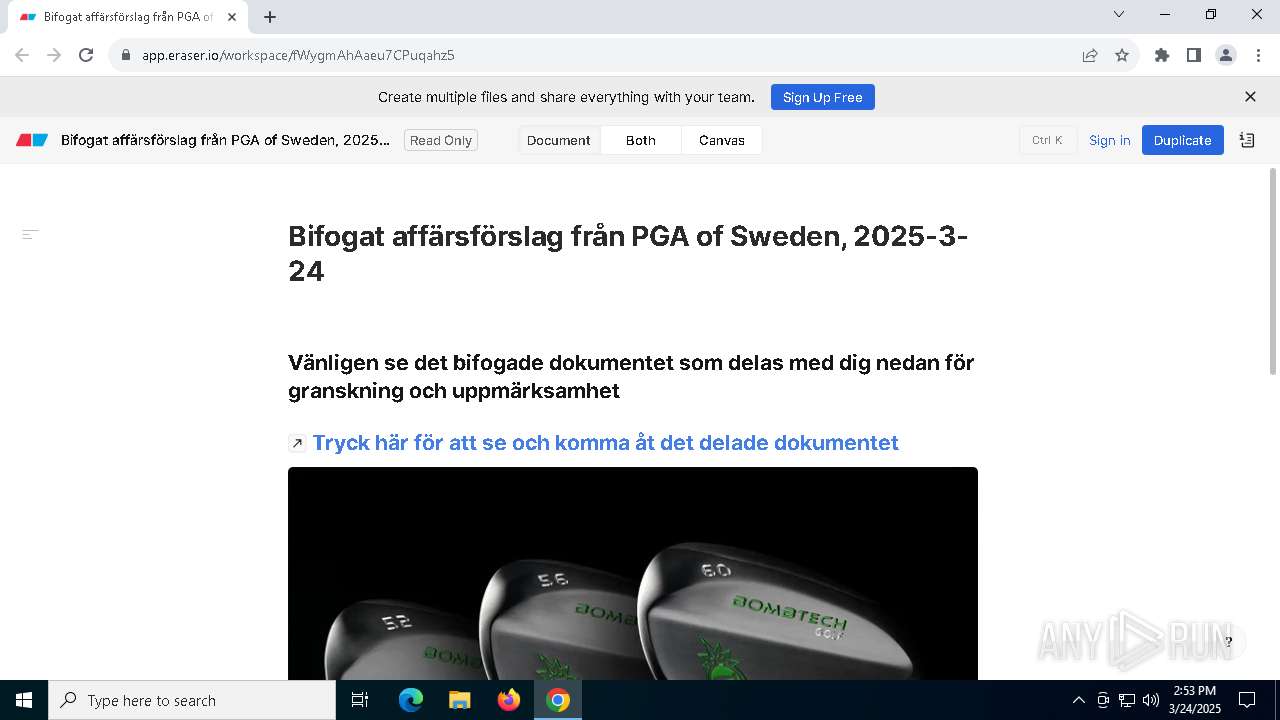Switch to Both view

(641, 140)
